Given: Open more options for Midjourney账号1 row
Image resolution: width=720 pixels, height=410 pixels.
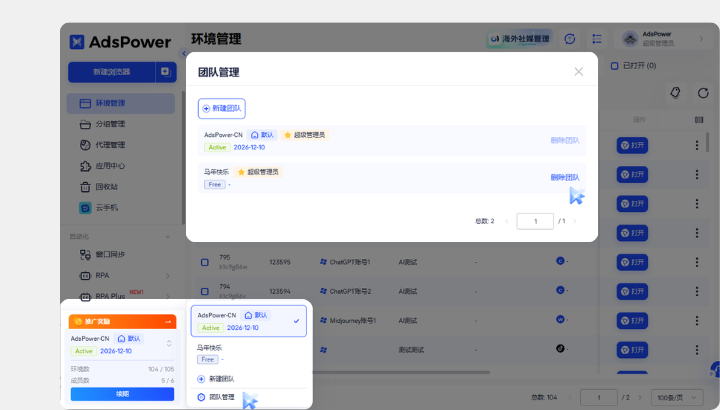Looking at the screenshot, I should (x=697, y=320).
